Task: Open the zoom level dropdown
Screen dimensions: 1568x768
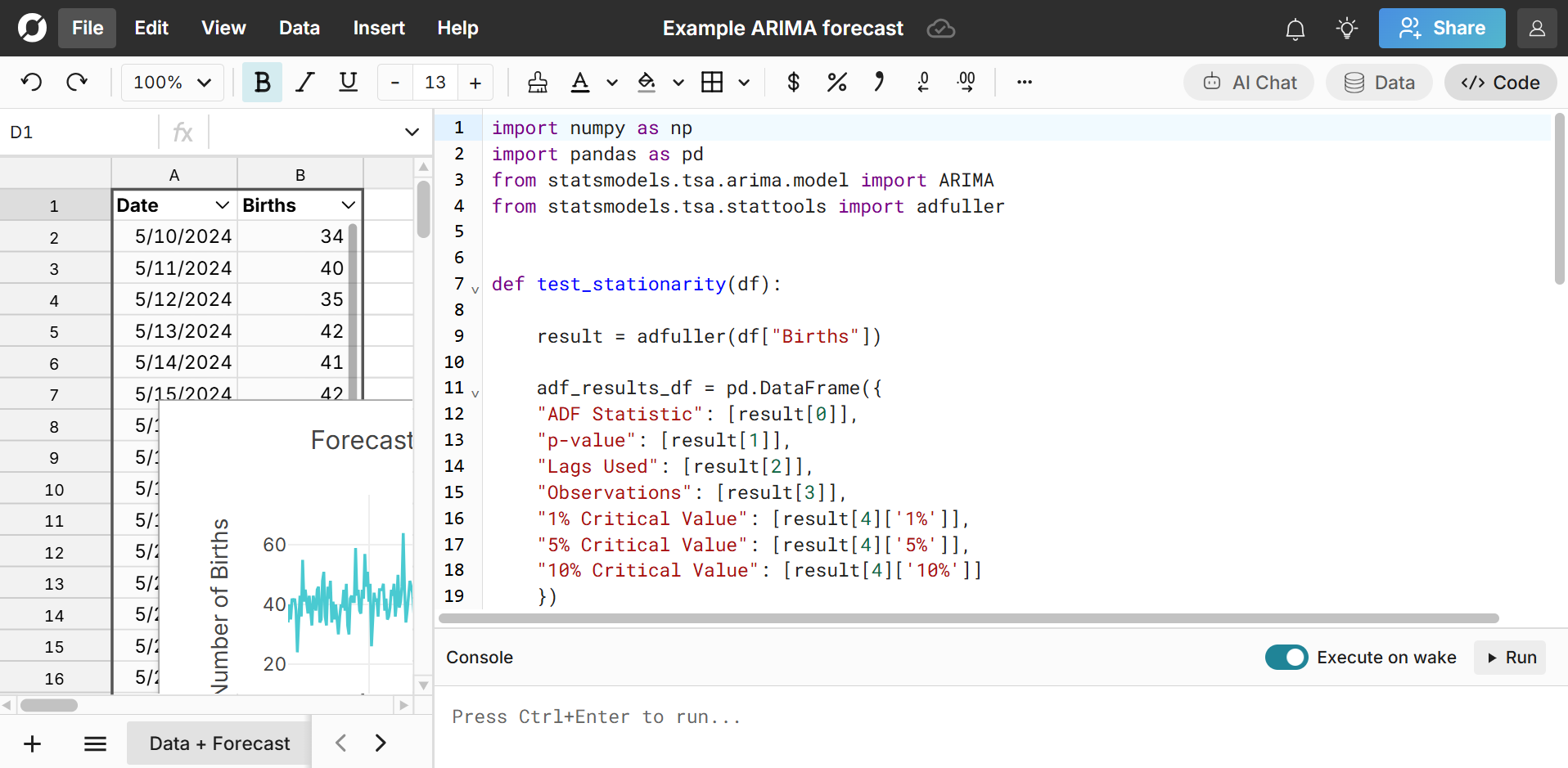Action: click(173, 82)
